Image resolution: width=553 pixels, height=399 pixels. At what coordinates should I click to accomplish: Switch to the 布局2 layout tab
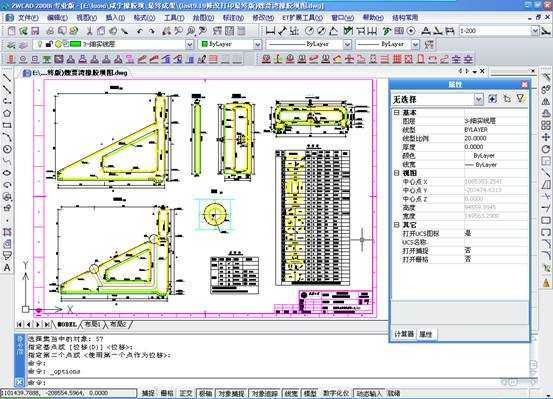pyautogui.click(x=117, y=324)
